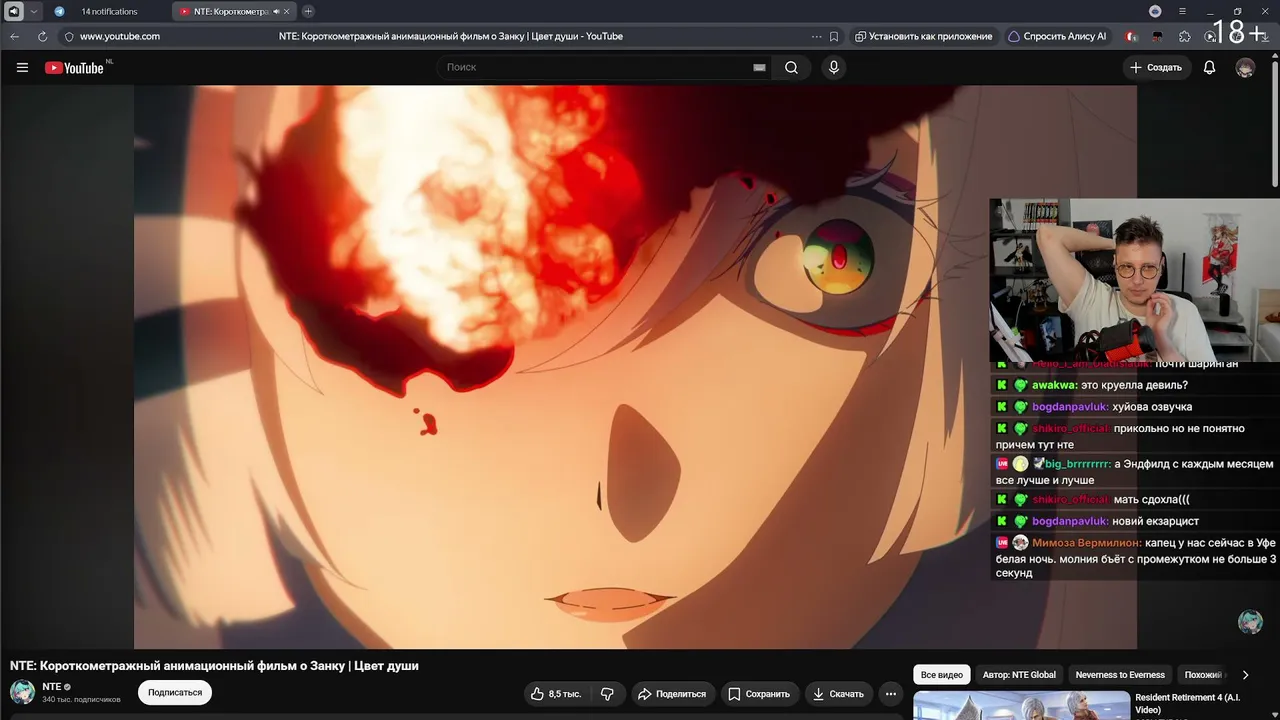Click the video title 'NTE: Короткометражный анимационный фильм'
The height and width of the screenshot is (720, 1280).
(x=214, y=666)
